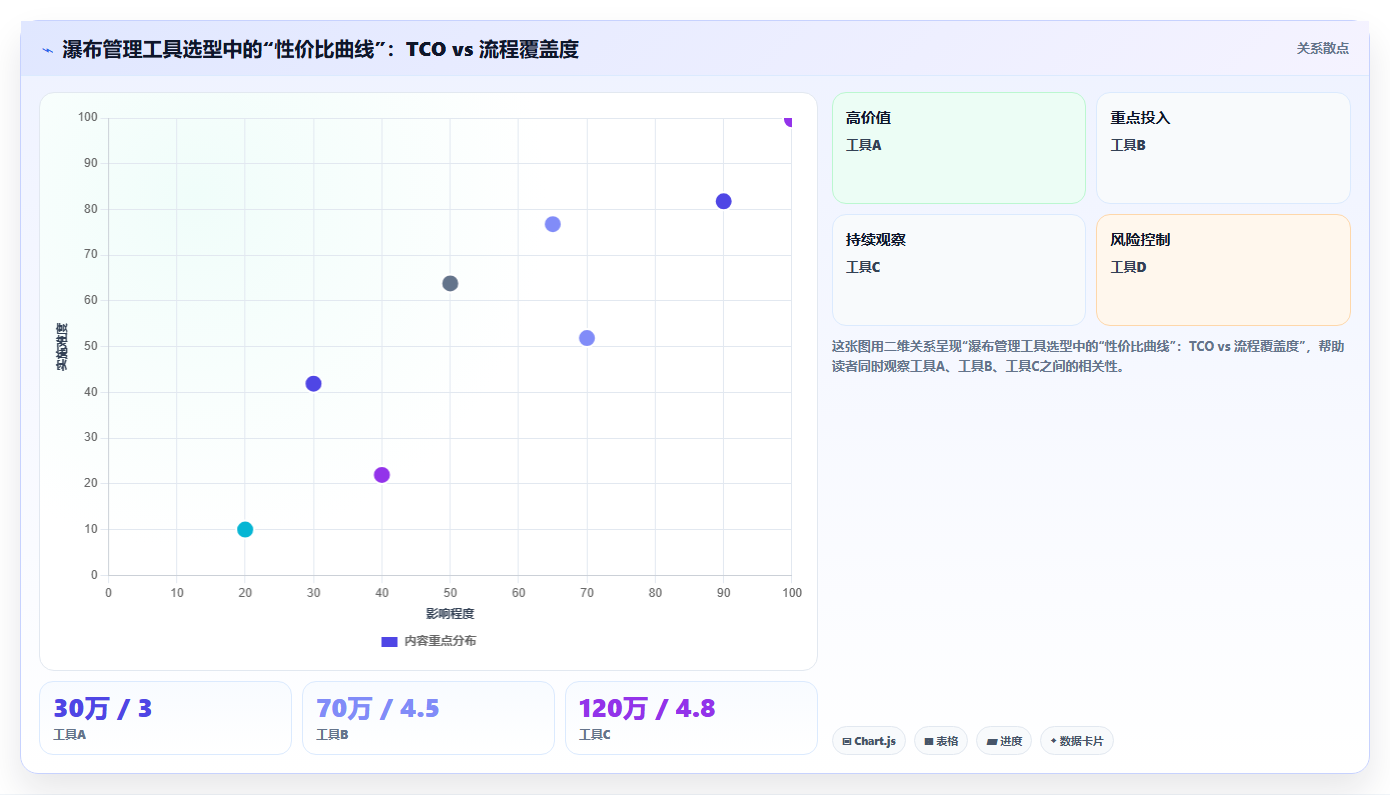This screenshot has height=795, width=1390.
Task: Click the 120万 / 4.8 工具C stat card
Action: 691,718
